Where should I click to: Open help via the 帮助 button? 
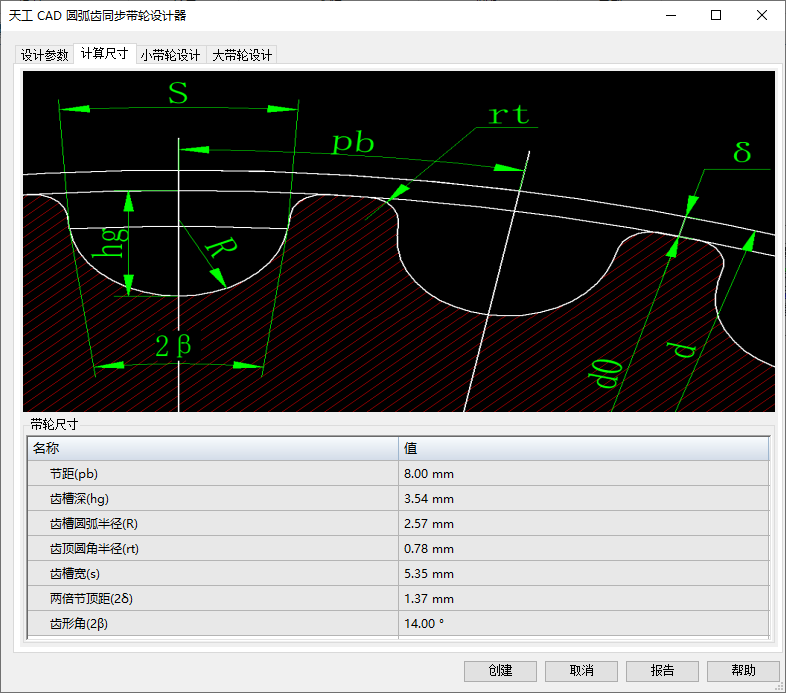coord(742,671)
